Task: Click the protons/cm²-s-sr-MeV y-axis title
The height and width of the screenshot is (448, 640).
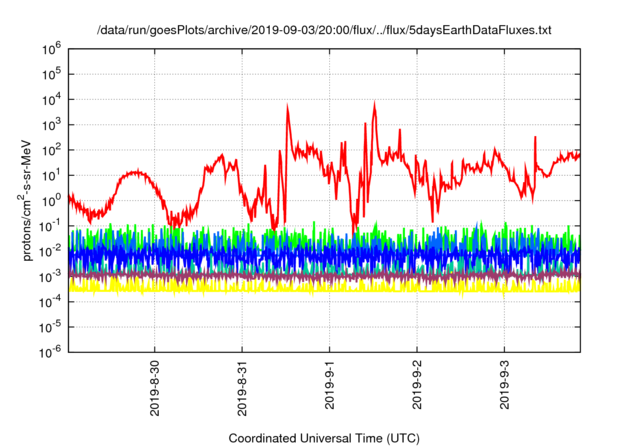Action: (25, 200)
